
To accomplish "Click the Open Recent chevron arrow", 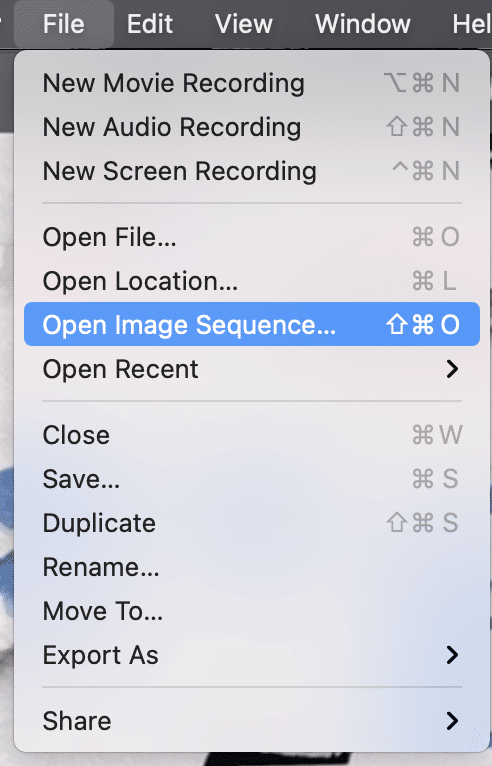I will 452,369.
